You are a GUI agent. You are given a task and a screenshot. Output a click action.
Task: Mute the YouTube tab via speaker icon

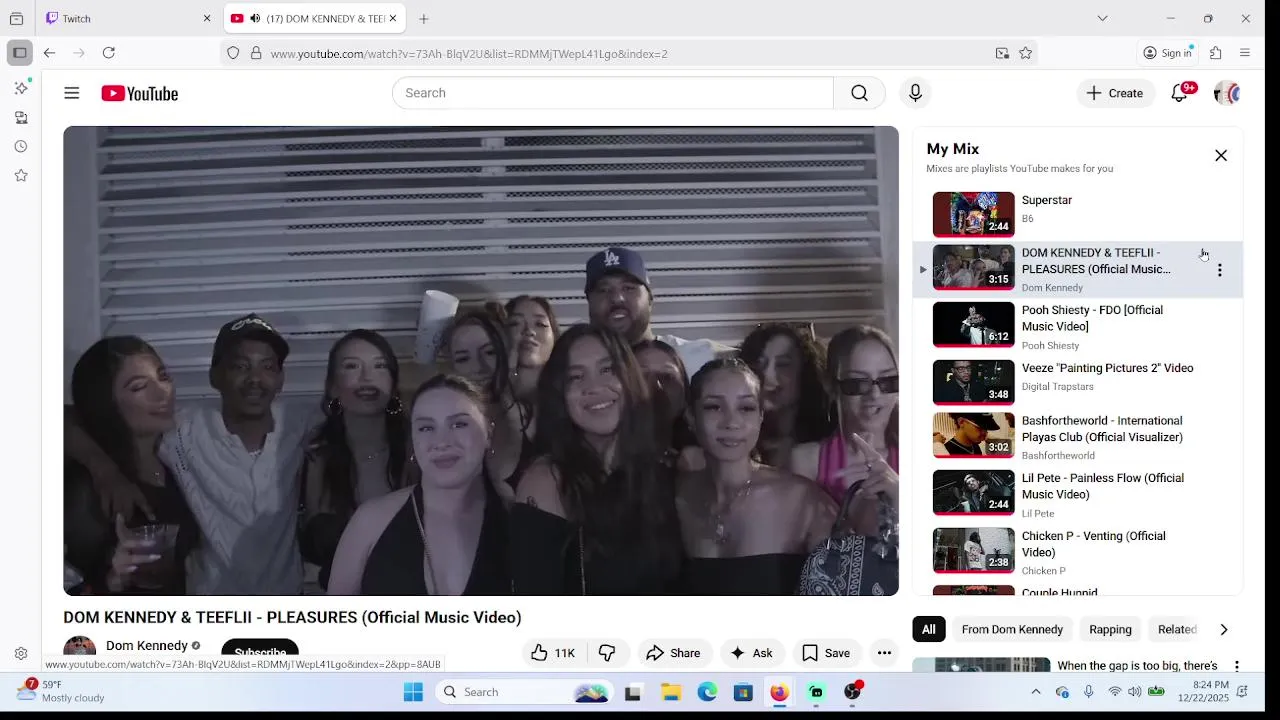point(255,18)
